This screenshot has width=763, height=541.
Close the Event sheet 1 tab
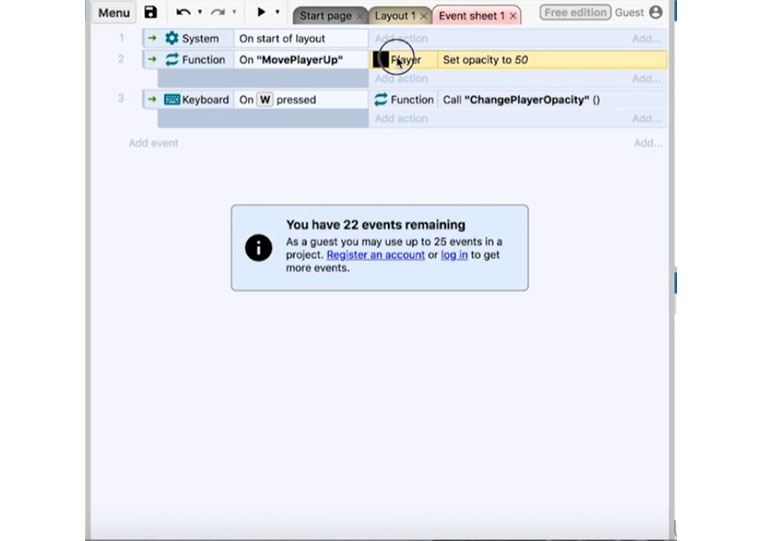(x=513, y=17)
